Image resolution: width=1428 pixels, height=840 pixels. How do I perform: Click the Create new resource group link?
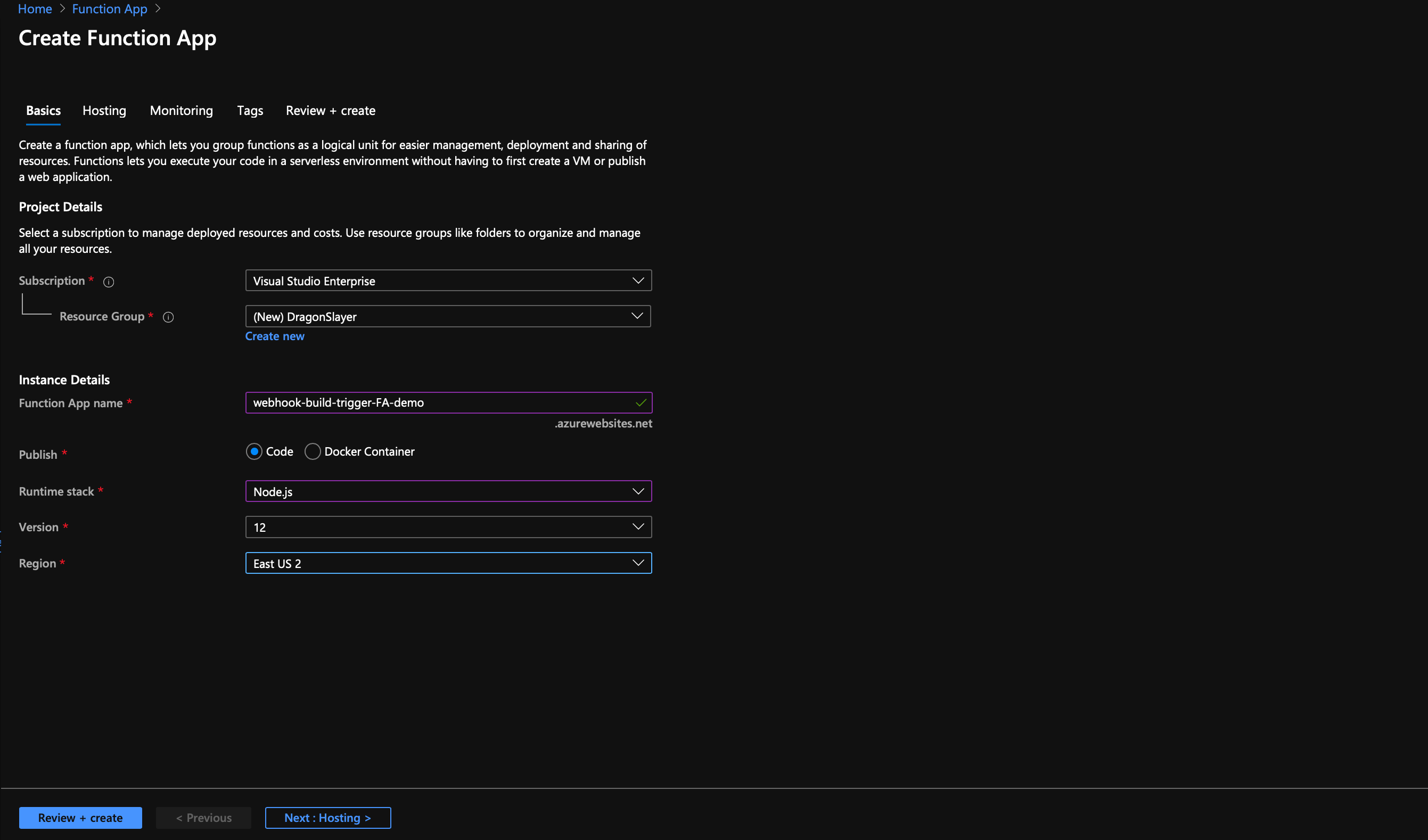click(x=275, y=336)
